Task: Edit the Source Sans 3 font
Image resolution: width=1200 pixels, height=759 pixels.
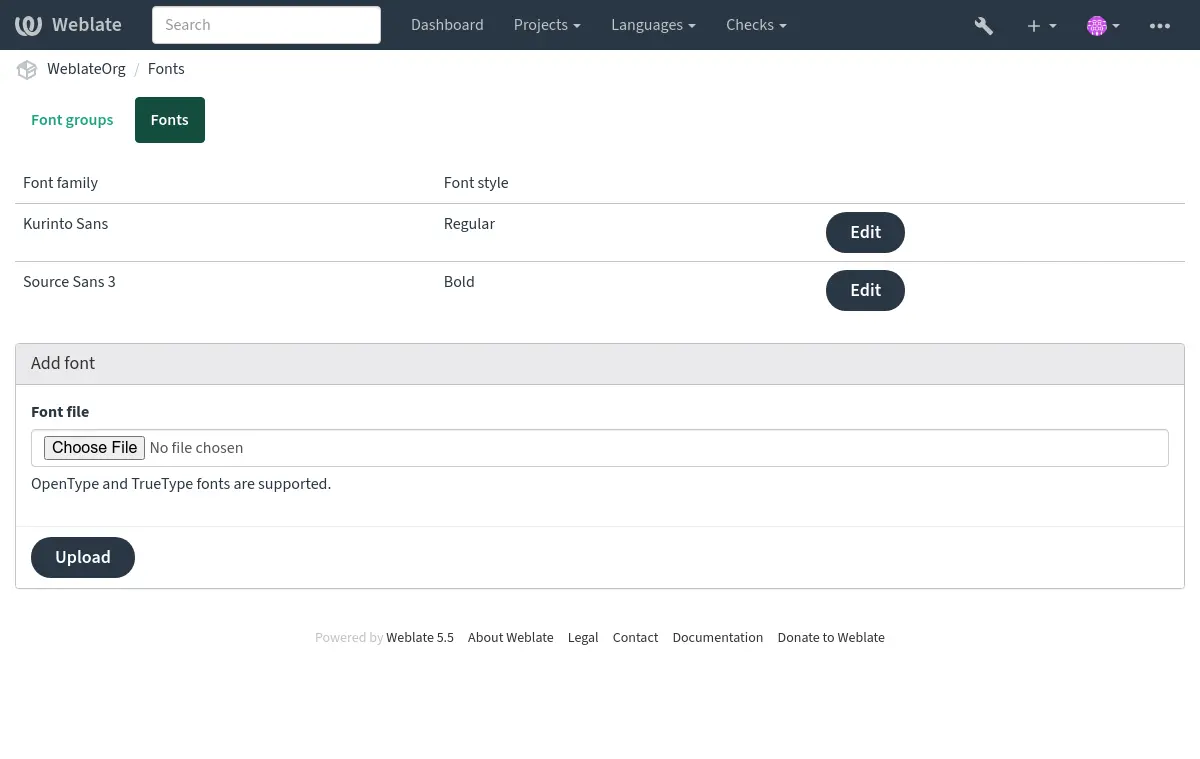Action: tap(865, 290)
